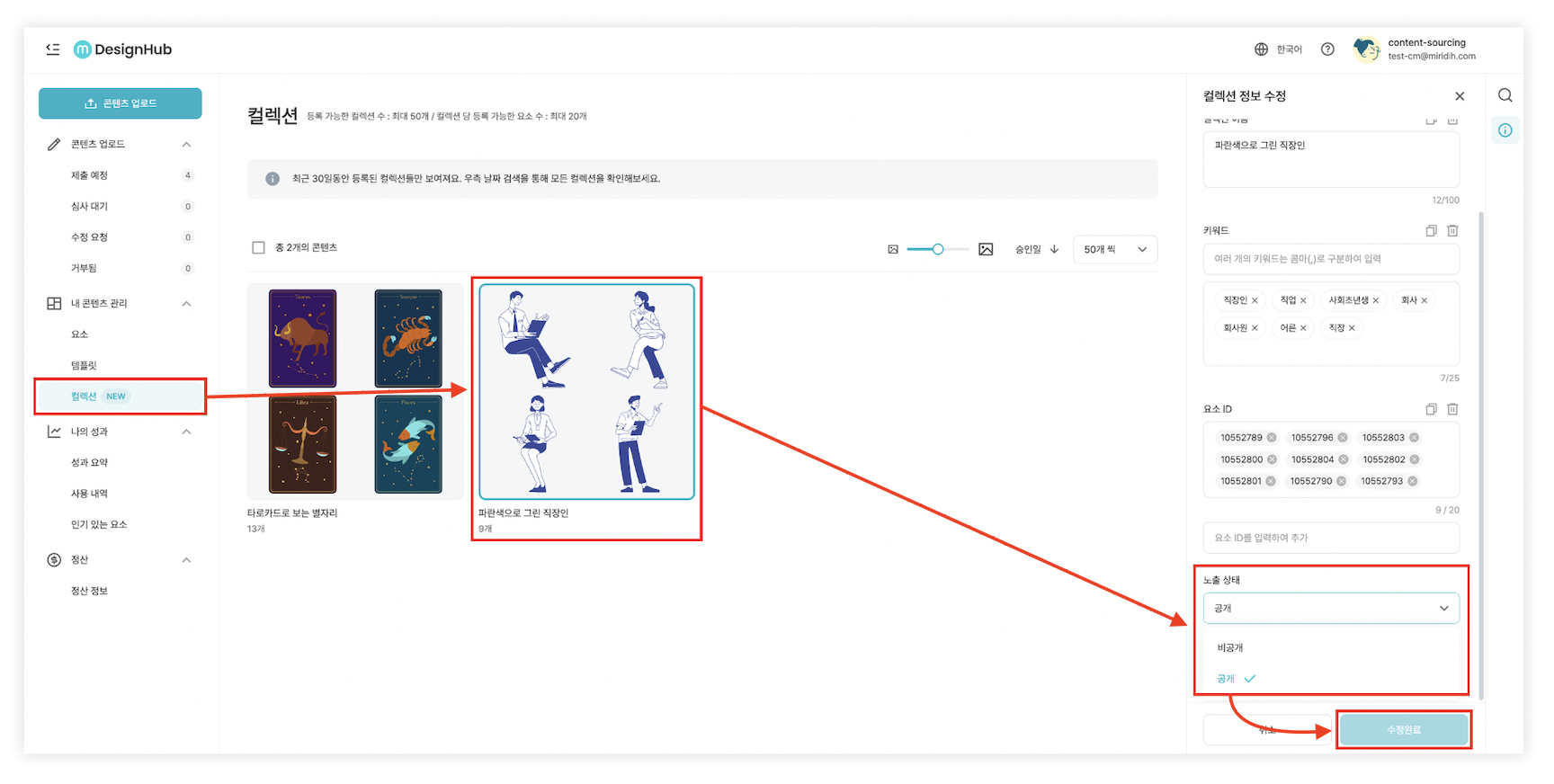Image resolution: width=1554 pixels, height=784 pixels.
Task: Click the 수정완료 button
Action: click(1403, 729)
